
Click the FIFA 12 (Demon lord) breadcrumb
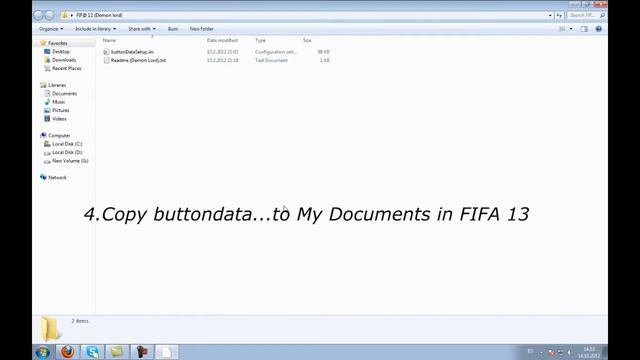coord(99,15)
